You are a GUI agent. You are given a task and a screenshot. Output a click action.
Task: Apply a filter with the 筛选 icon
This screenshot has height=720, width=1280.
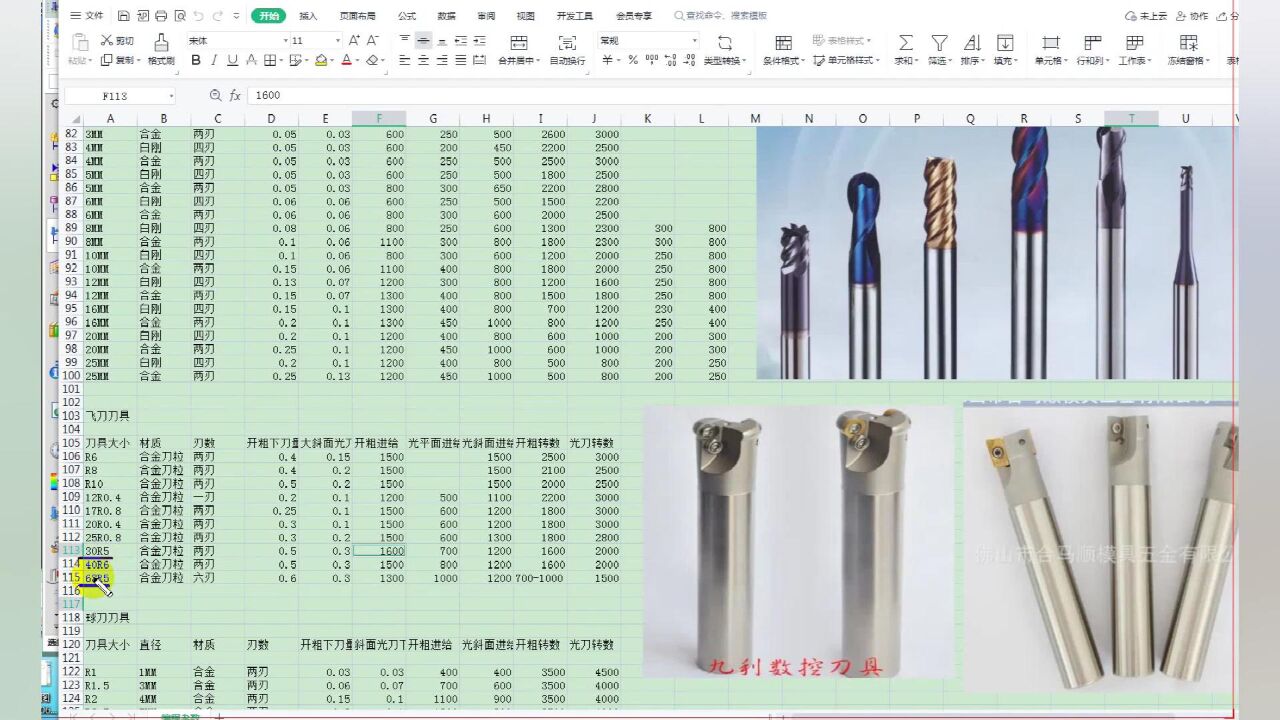pos(939,45)
